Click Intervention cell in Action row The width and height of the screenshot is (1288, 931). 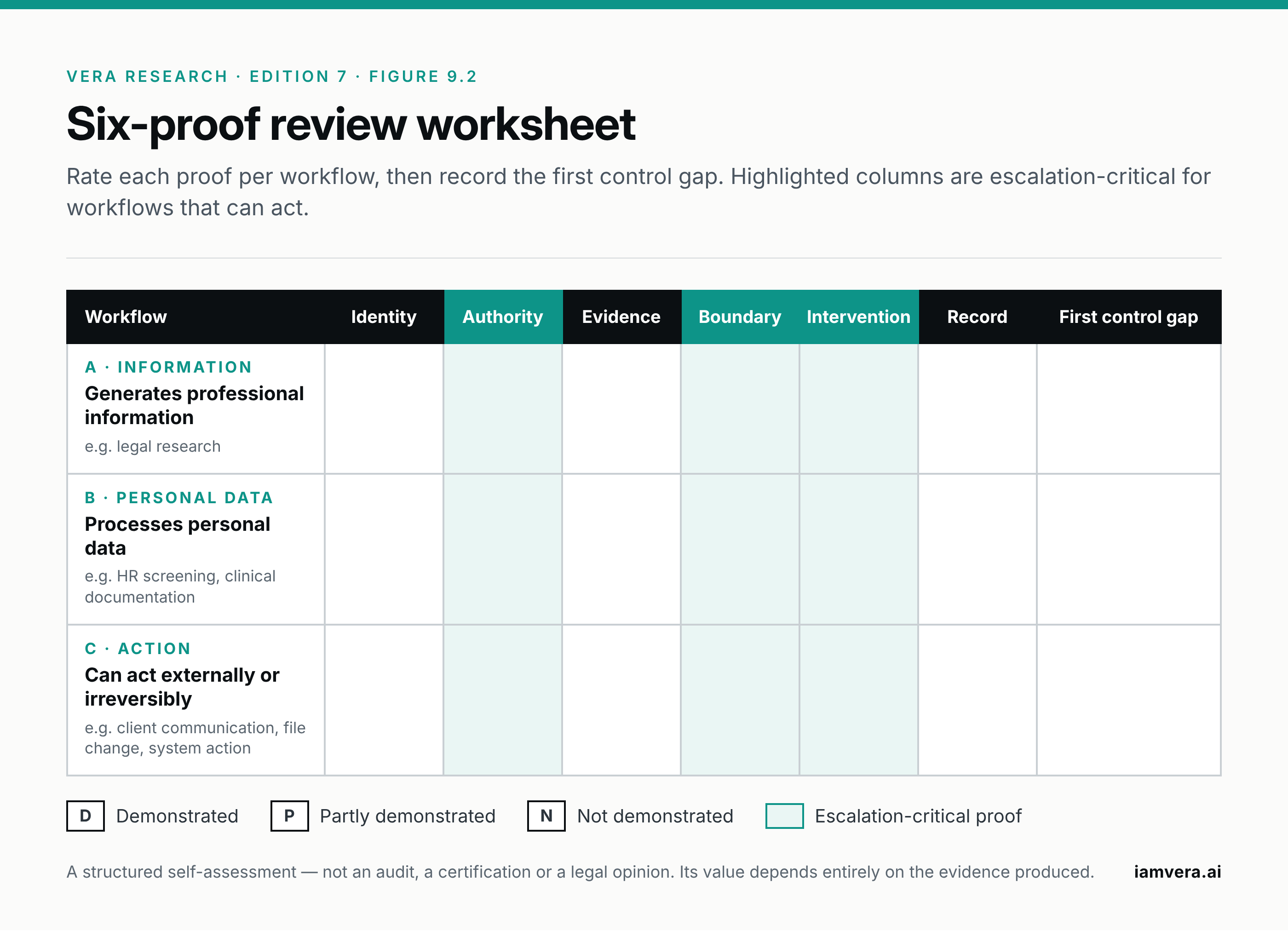click(859, 700)
